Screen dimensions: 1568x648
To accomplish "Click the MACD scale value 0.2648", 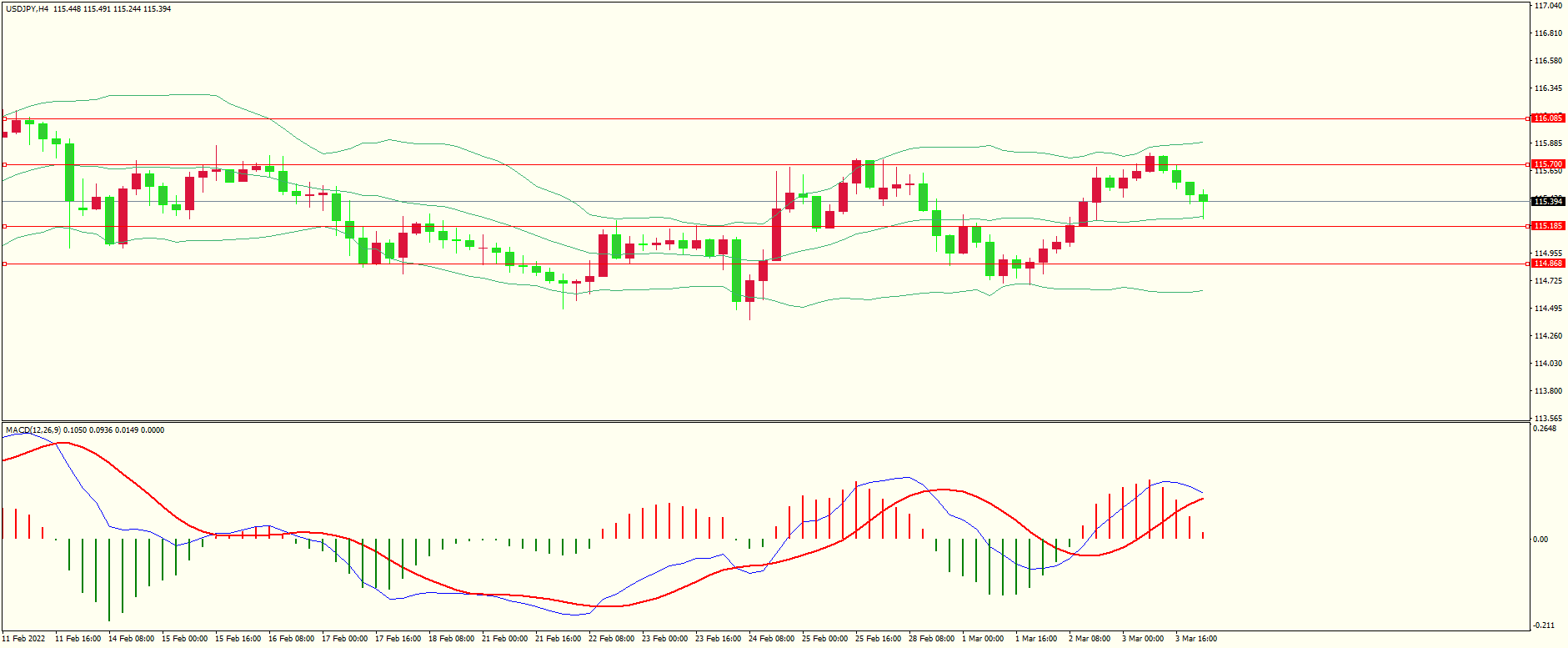I will pyautogui.click(x=1545, y=429).
